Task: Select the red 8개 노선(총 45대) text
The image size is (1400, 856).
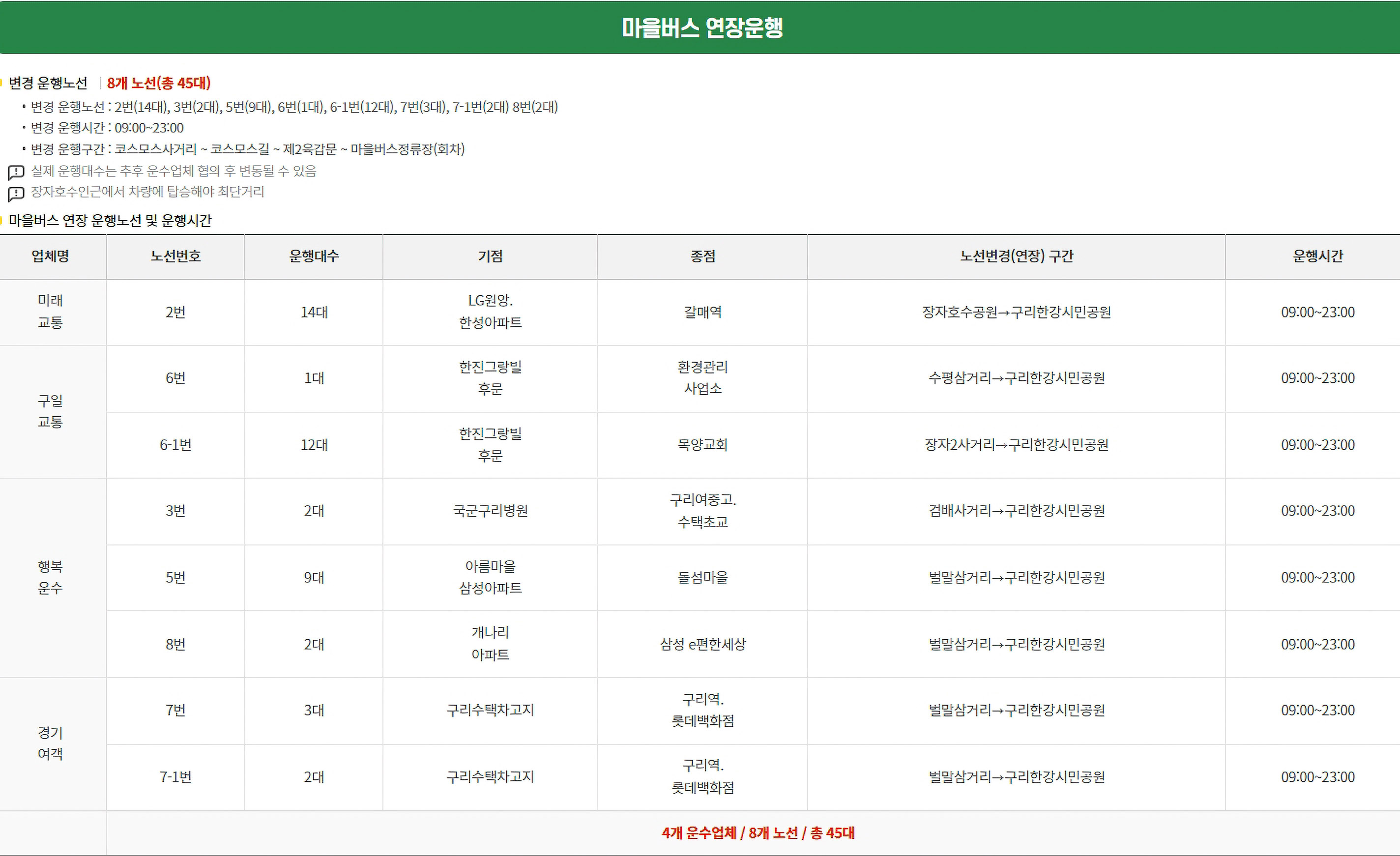Action: click(x=158, y=83)
